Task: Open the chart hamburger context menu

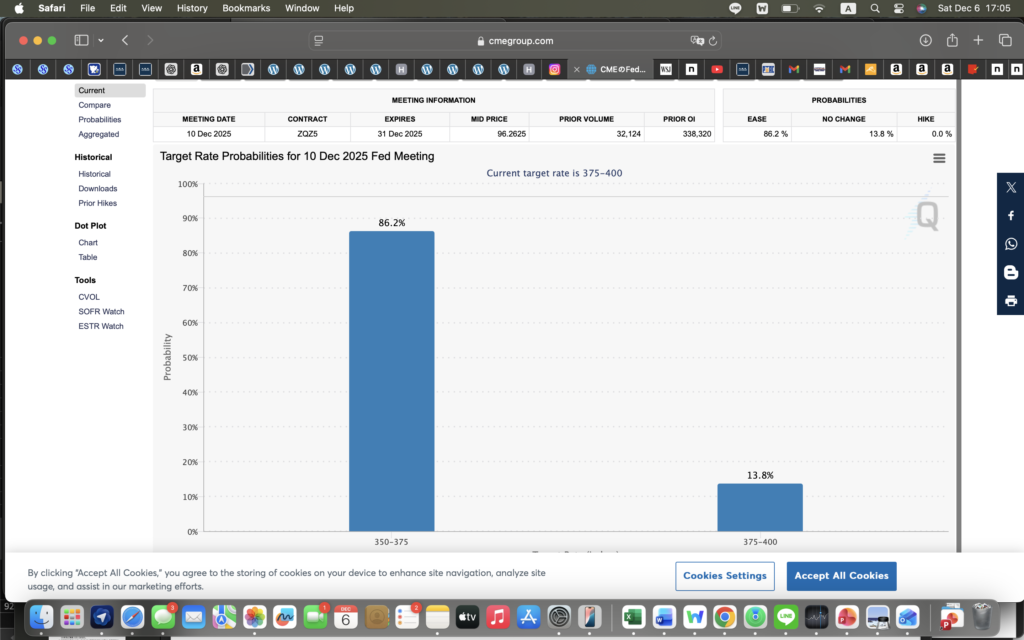Action: pos(938,158)
